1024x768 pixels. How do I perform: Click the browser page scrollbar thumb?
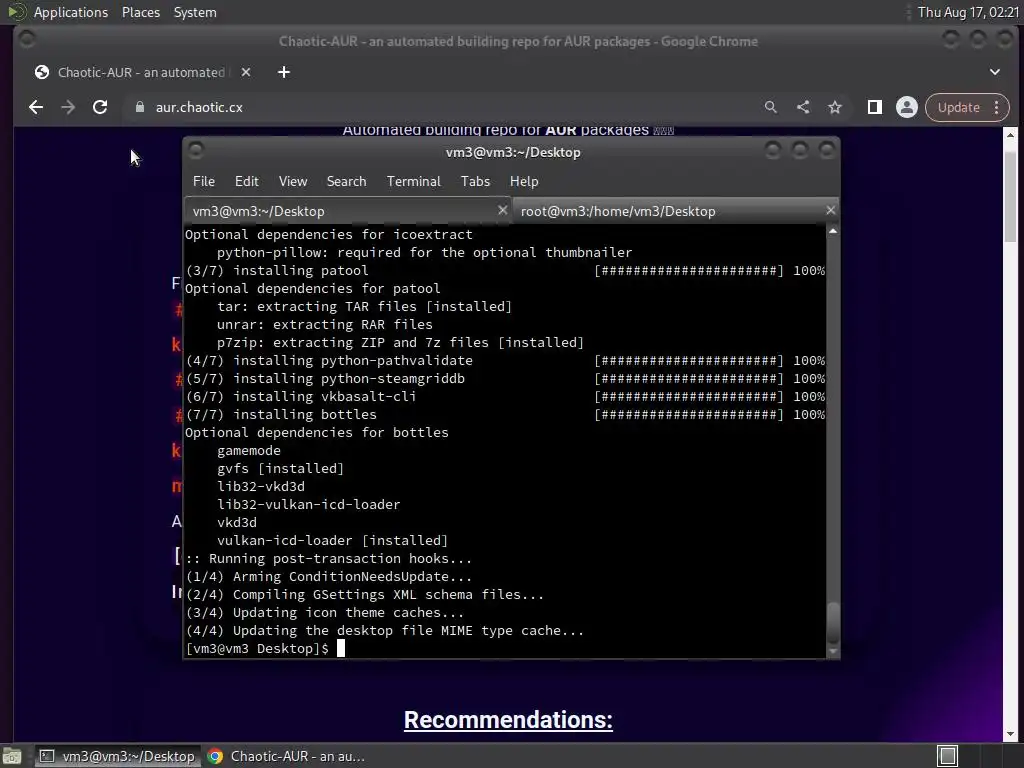(x=1010, y=196)
